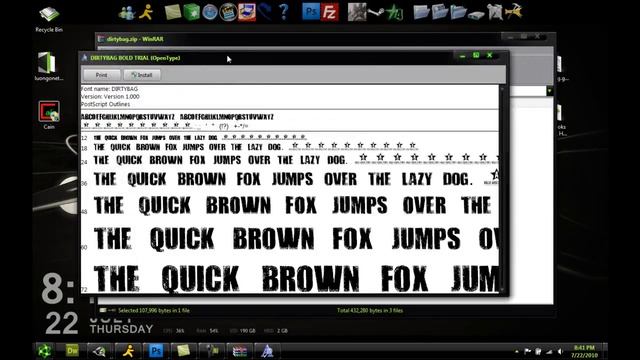Open the trash bin icon in the top dock
This screenshot has height=360, width=640.
(x=495, y=12)
